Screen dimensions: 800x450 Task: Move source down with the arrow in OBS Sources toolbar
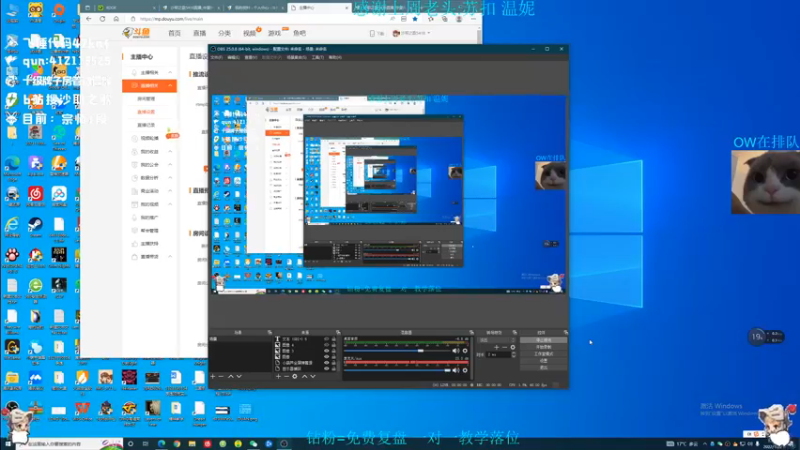click(x=313, y=376)
